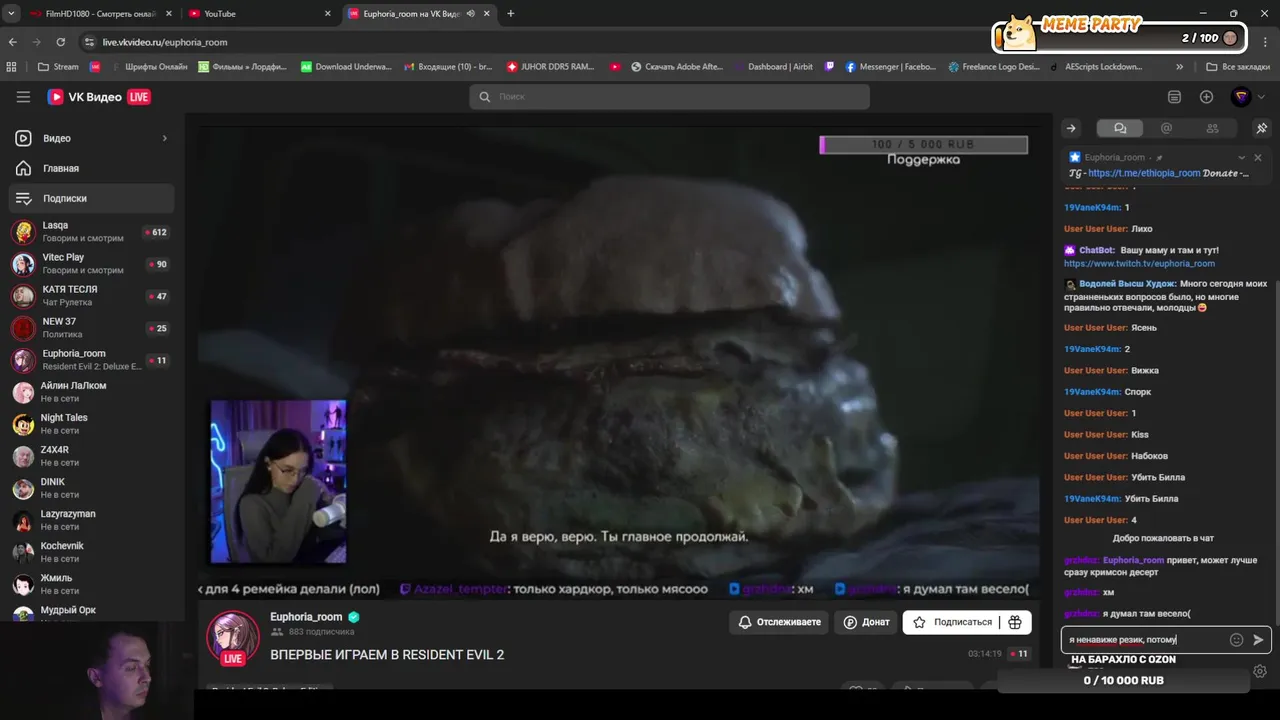Open the Мудрый Орк channel
Image resolution: width=1280 pixels, height=720 pixels.
pyautogui.click(x=91, y=612)
